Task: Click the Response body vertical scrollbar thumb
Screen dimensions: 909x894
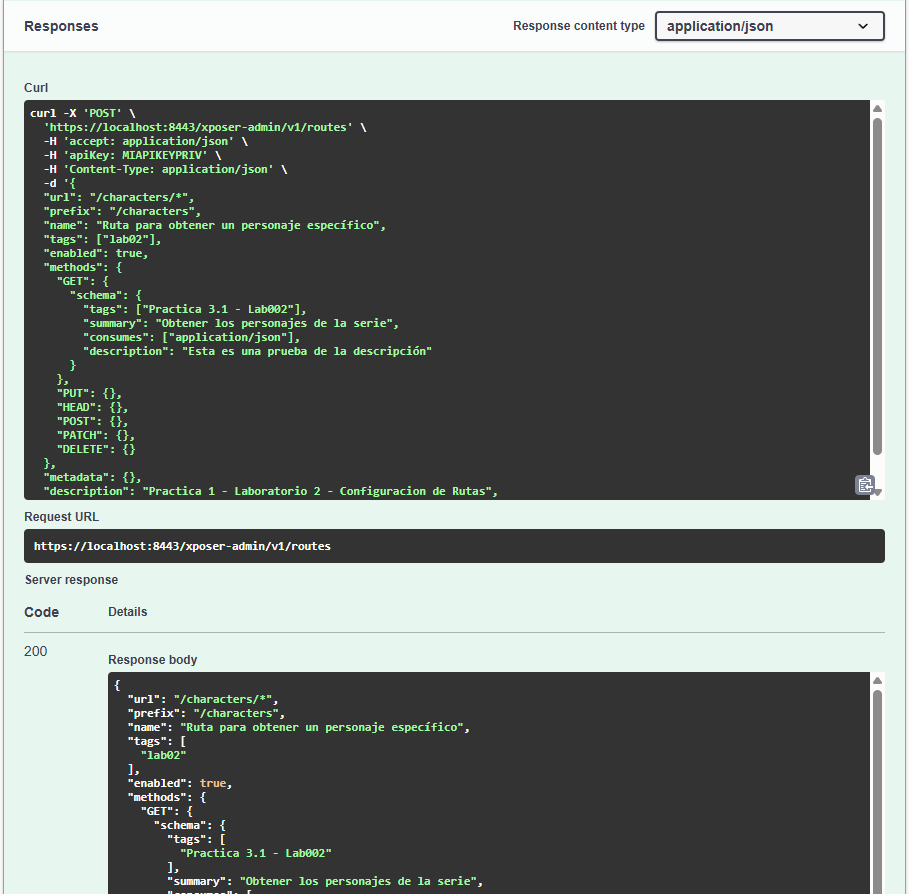Action: [x=877, y=790]
